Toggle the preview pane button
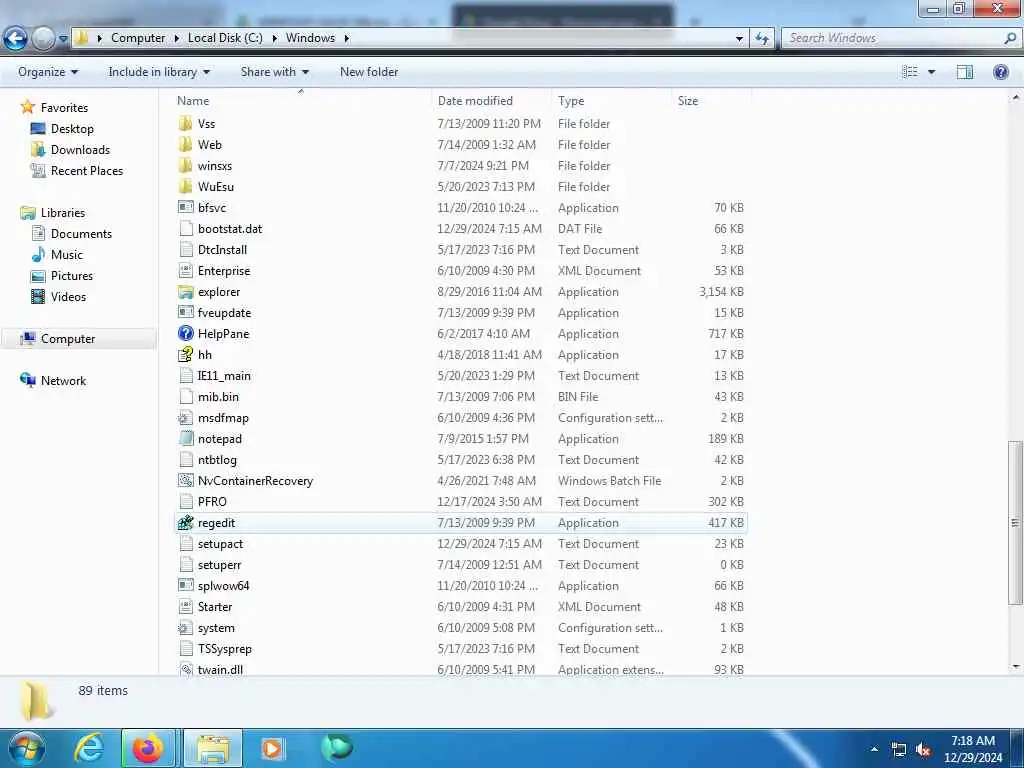Image resolution: width=1024 pixels, height=768 pixels. click(965, 72)
